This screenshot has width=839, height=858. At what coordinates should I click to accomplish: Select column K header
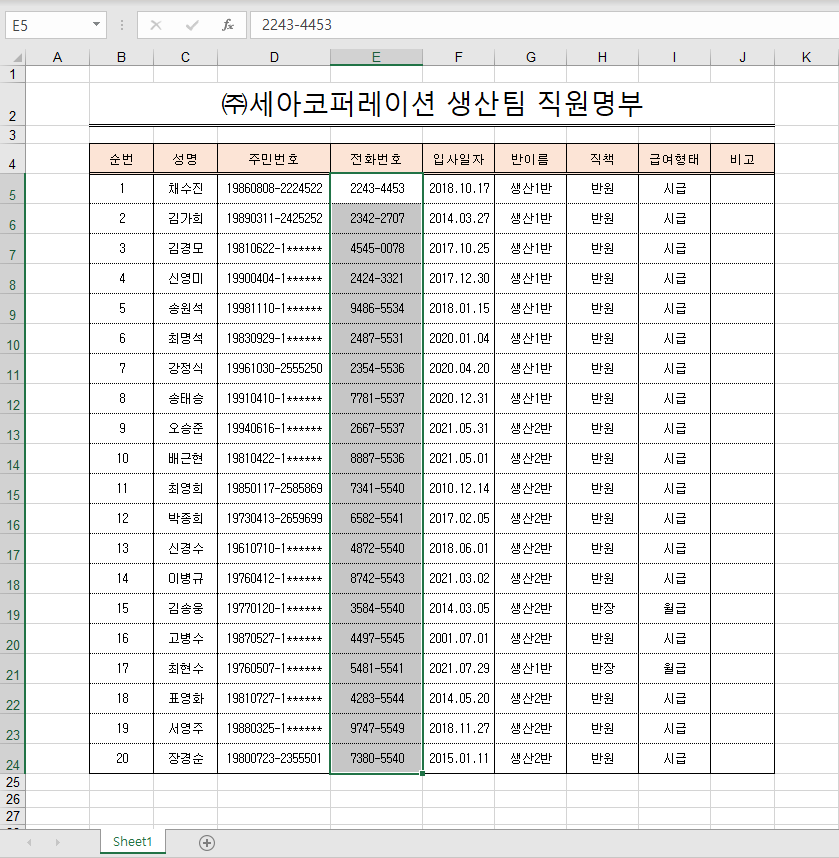click(806, 57)
